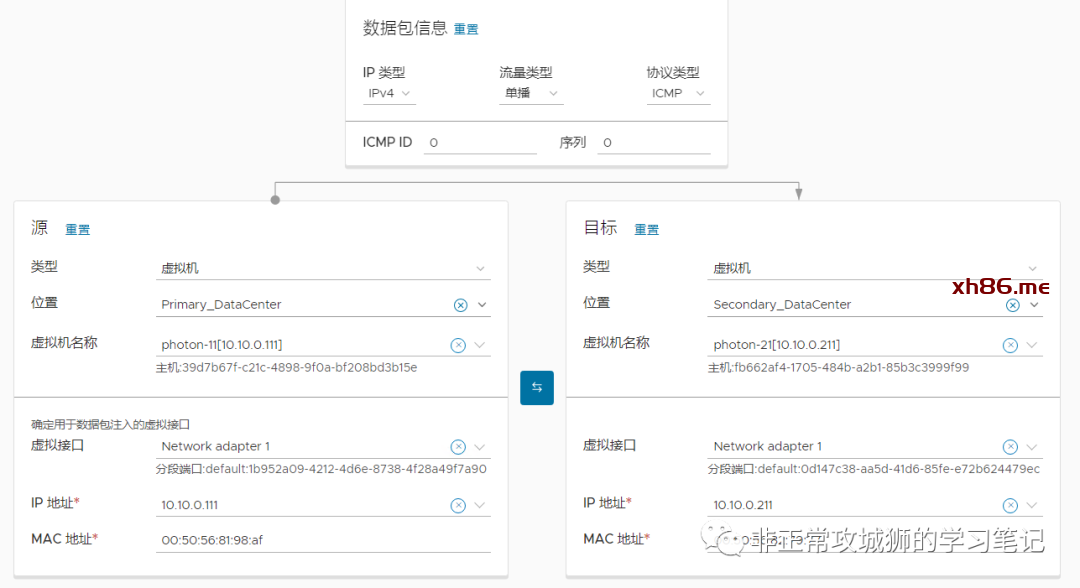
Task: Click the swap source and destination button
Action: coord(536,387)
